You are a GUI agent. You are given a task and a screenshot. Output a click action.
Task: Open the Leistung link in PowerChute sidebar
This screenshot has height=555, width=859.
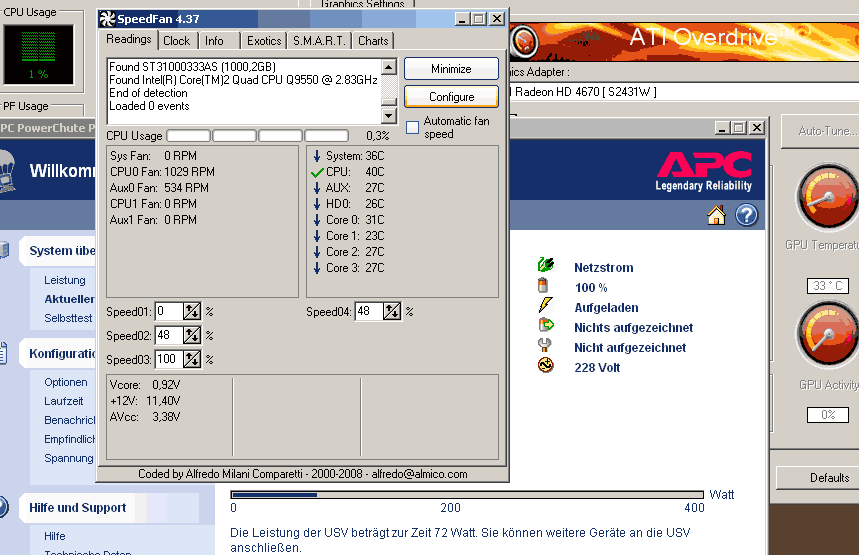point(65,280)
